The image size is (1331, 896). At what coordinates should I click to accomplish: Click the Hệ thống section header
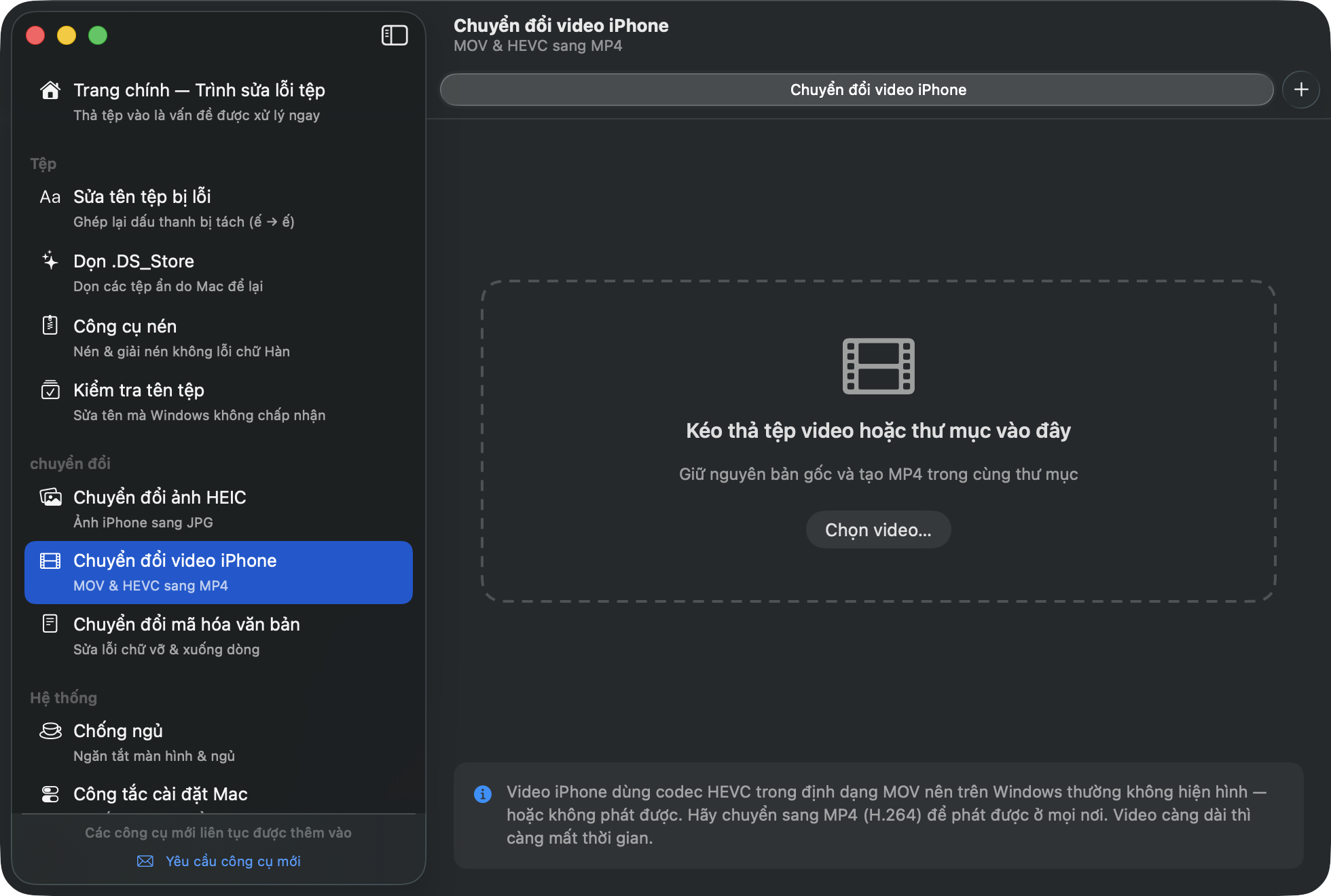point(63,698)
